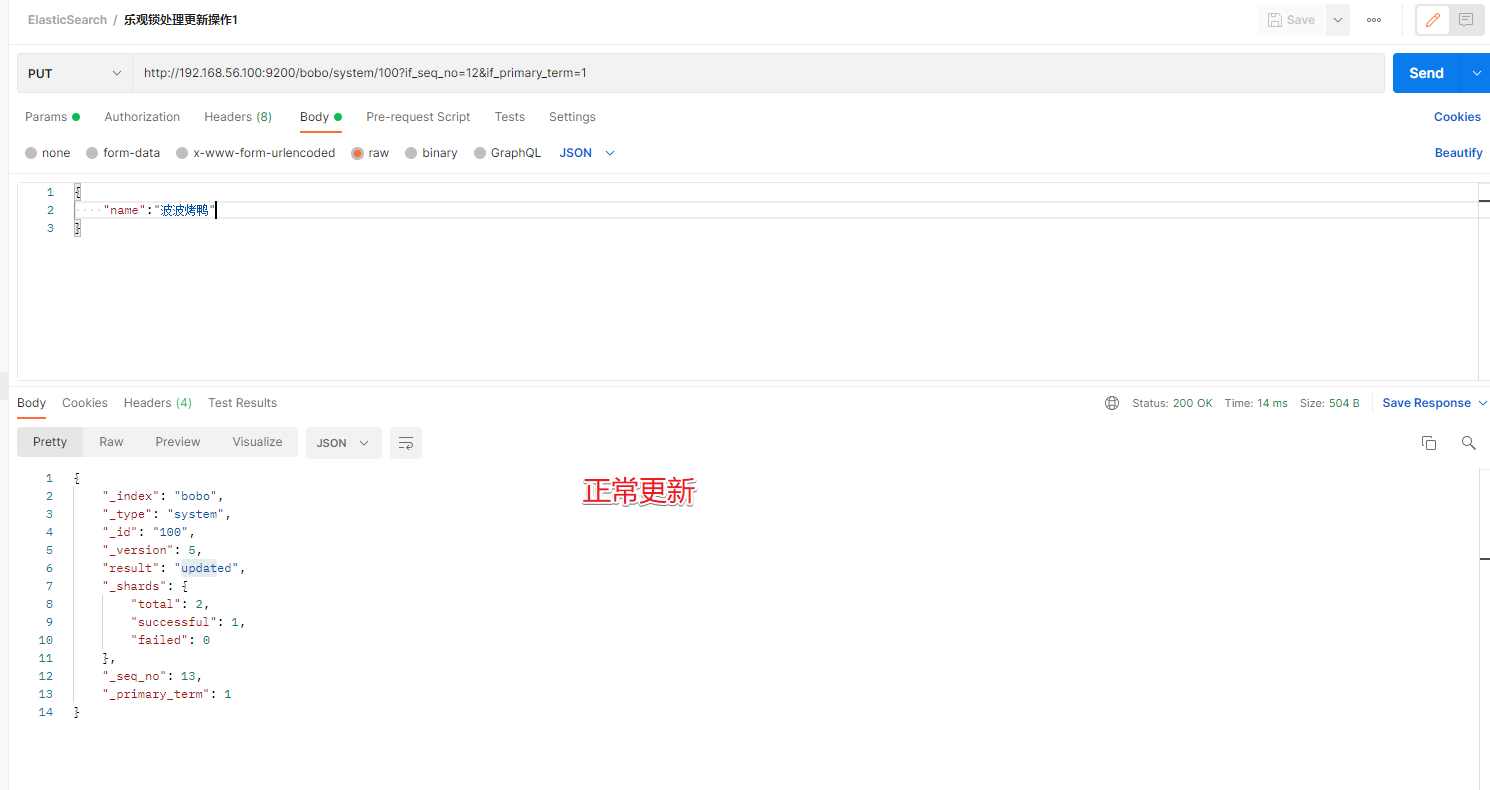This screenshot has width=1490, height=790.
Task: Switch to the Authorization tab
Action: (x=142, y=117)
